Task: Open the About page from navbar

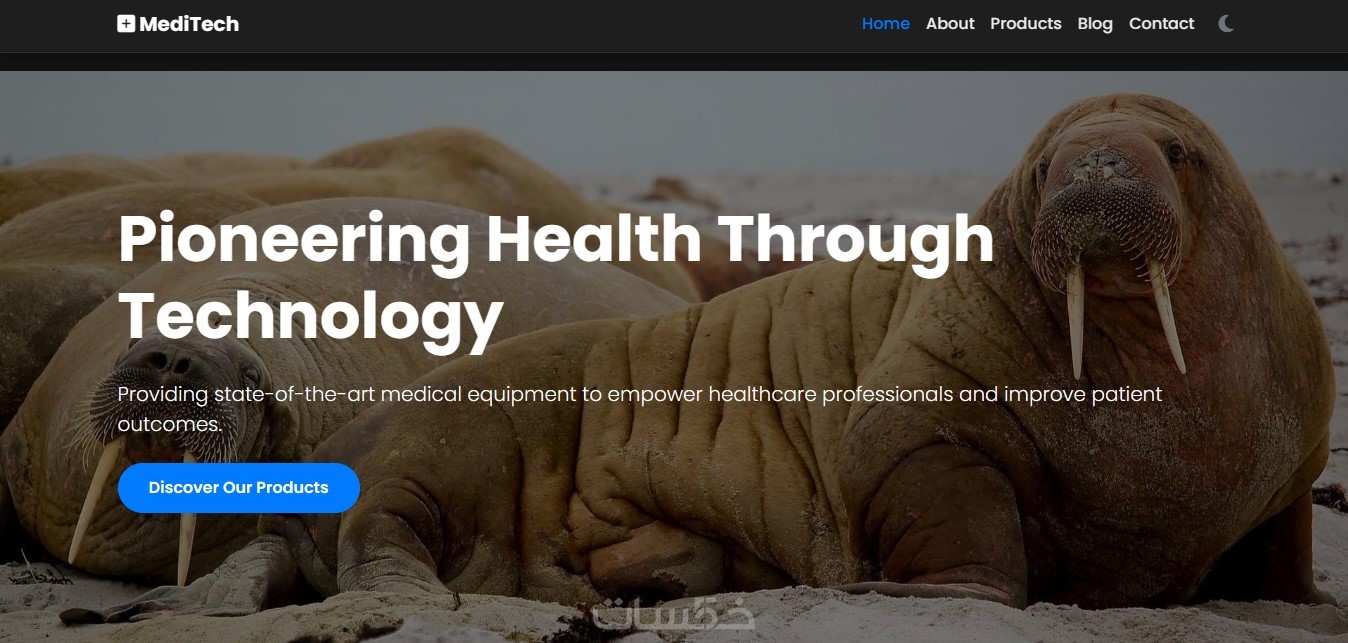Action: pos(950,24)
